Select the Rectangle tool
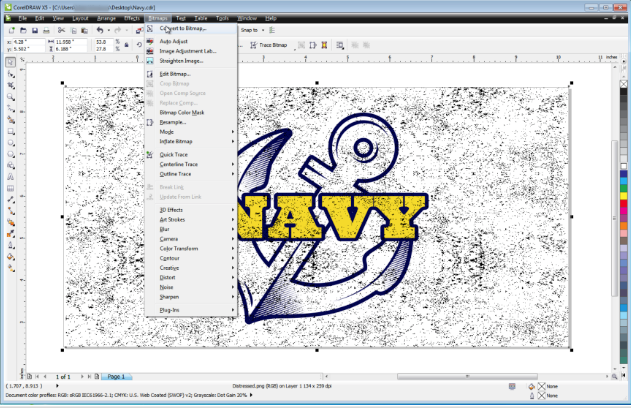This screenshot has height=408, width=631. point(11,132)
